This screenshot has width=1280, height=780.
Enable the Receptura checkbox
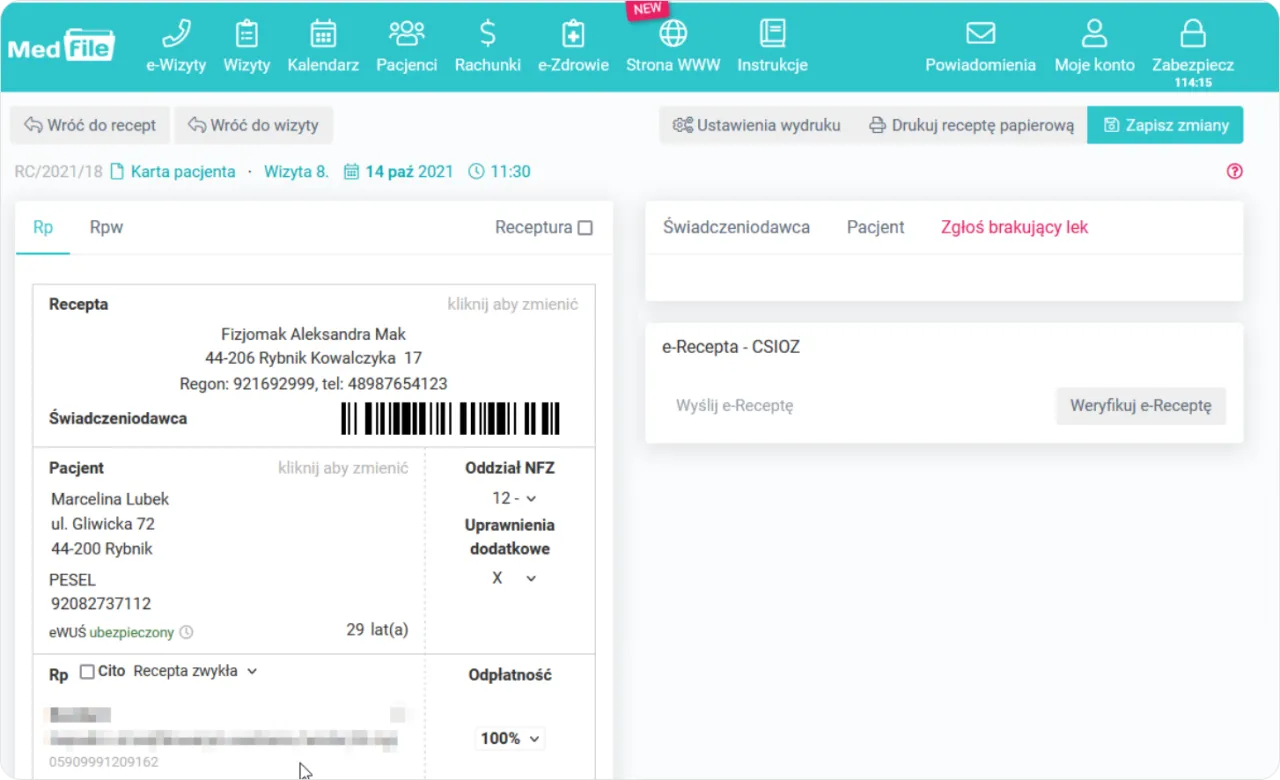[x=585, y=228]
